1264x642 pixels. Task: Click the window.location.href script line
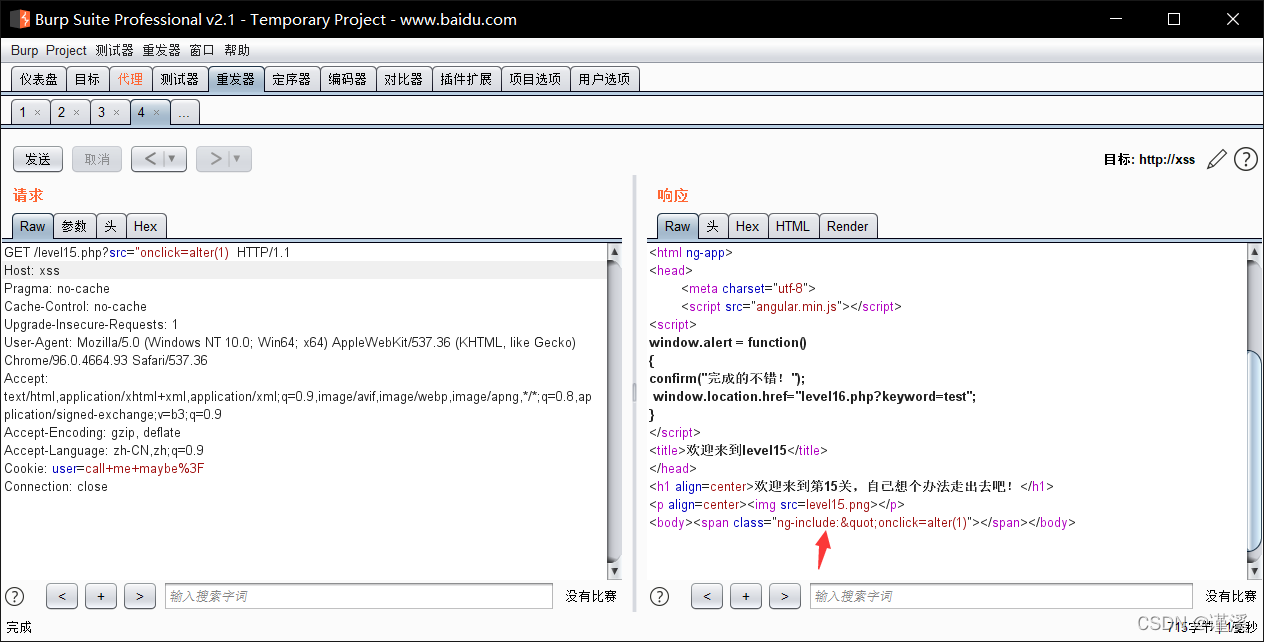[814, 396]
